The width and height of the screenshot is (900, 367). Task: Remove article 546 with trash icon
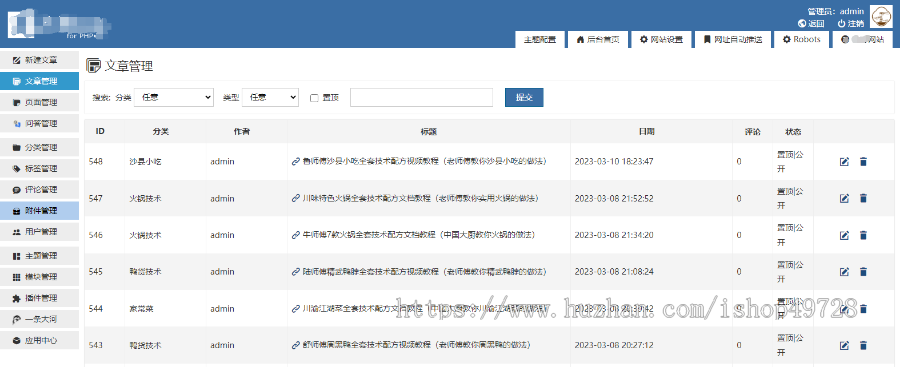click(x=863, y=235)
